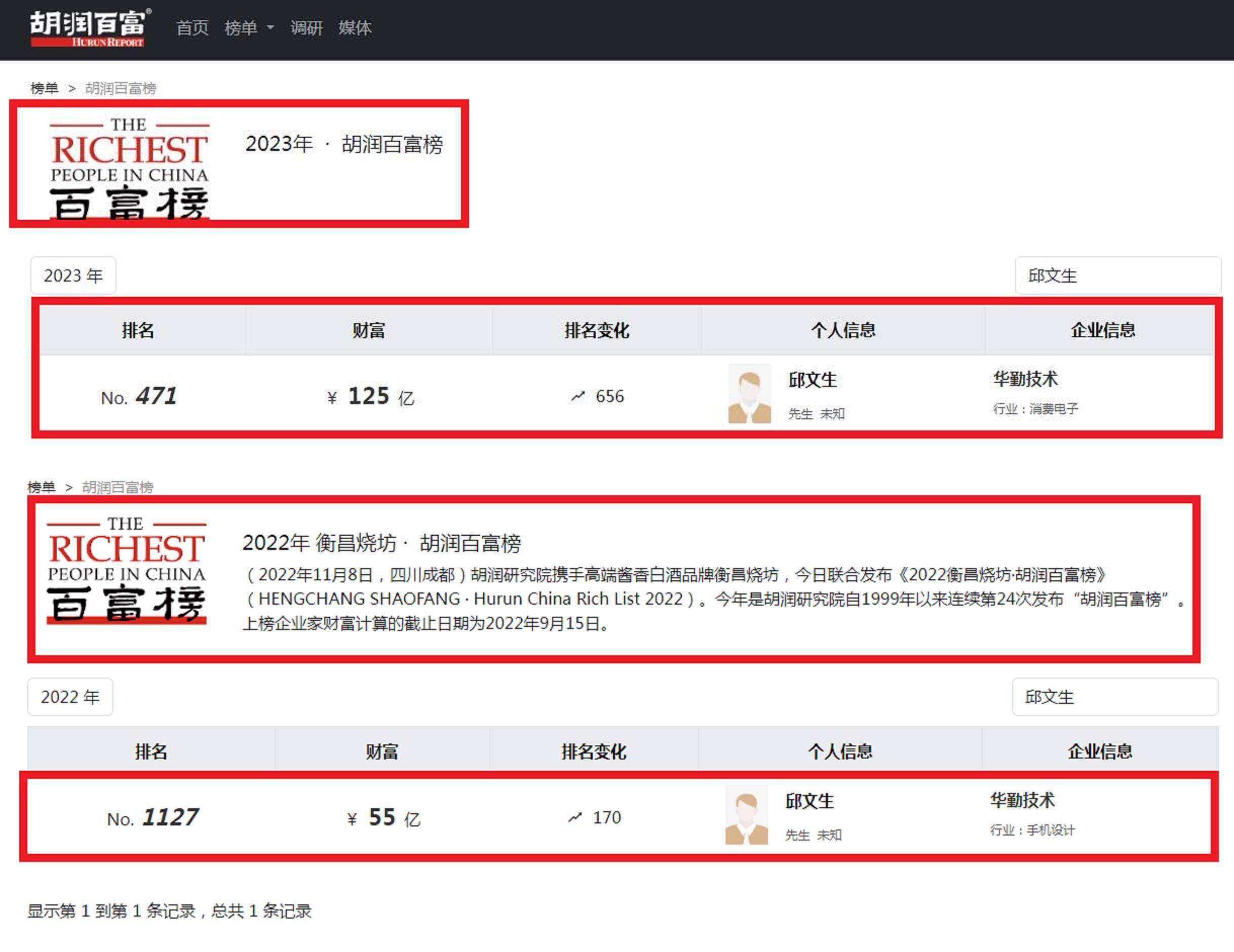
Task: Click the 2022 Richest People in China banner image
Action: point(127,570)
